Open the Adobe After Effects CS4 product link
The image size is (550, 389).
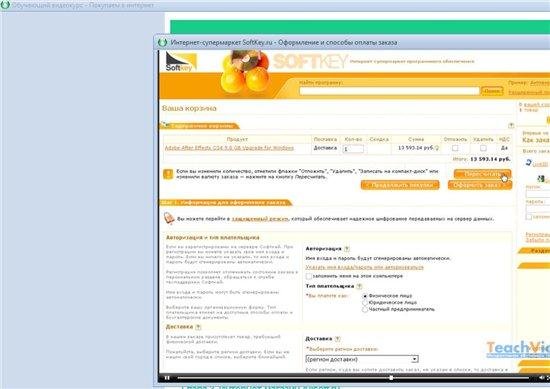[229, 148]
